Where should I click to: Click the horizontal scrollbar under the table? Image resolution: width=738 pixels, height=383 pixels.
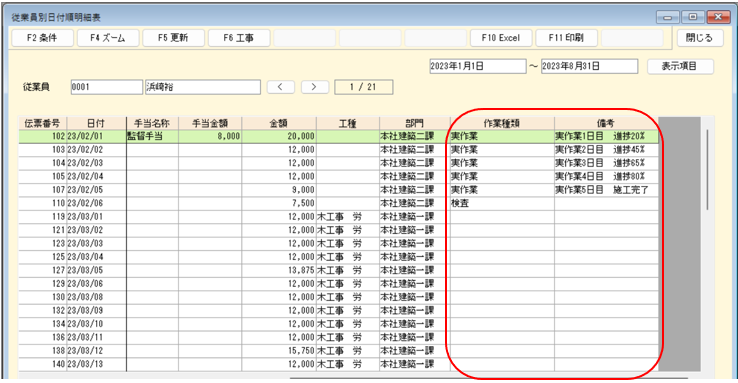489,378
